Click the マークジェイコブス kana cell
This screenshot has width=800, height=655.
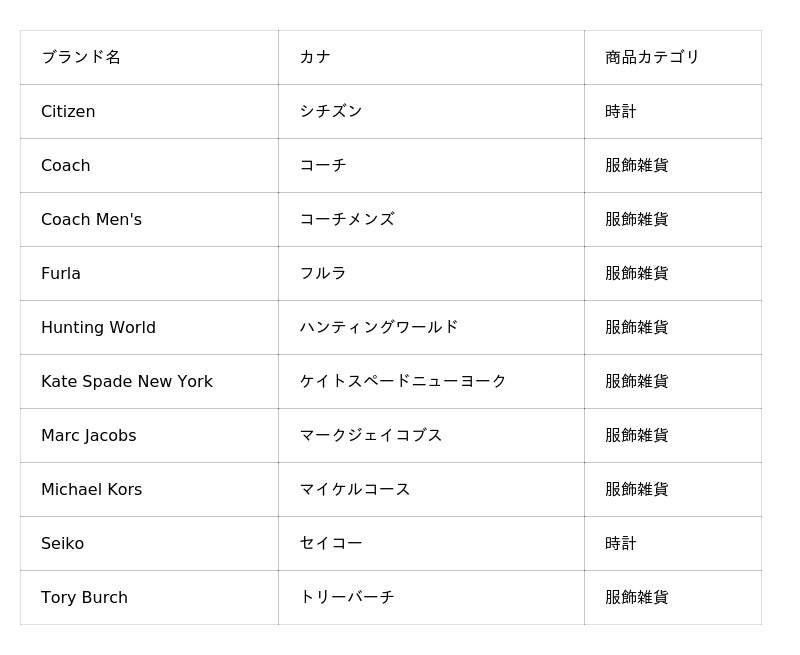pyautogui.click(x=371, y=435)
